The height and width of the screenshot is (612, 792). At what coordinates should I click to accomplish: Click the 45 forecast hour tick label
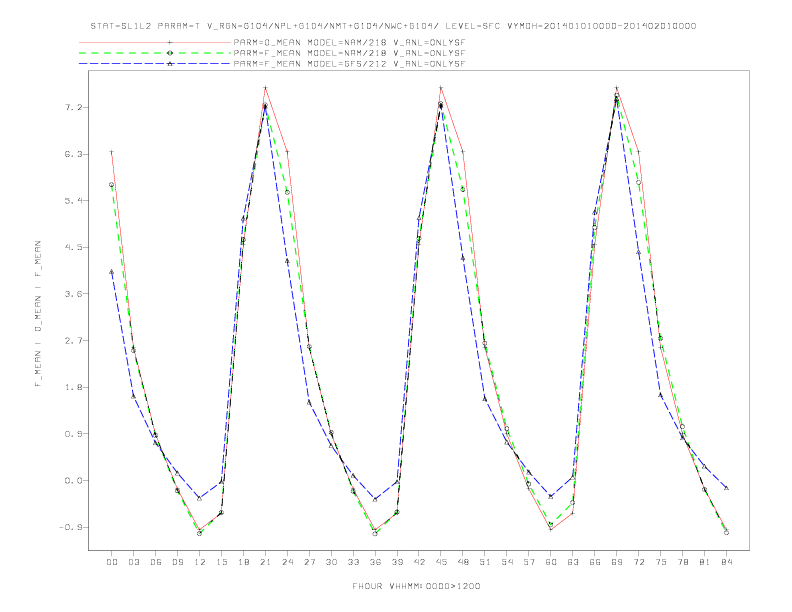point(441,562)
